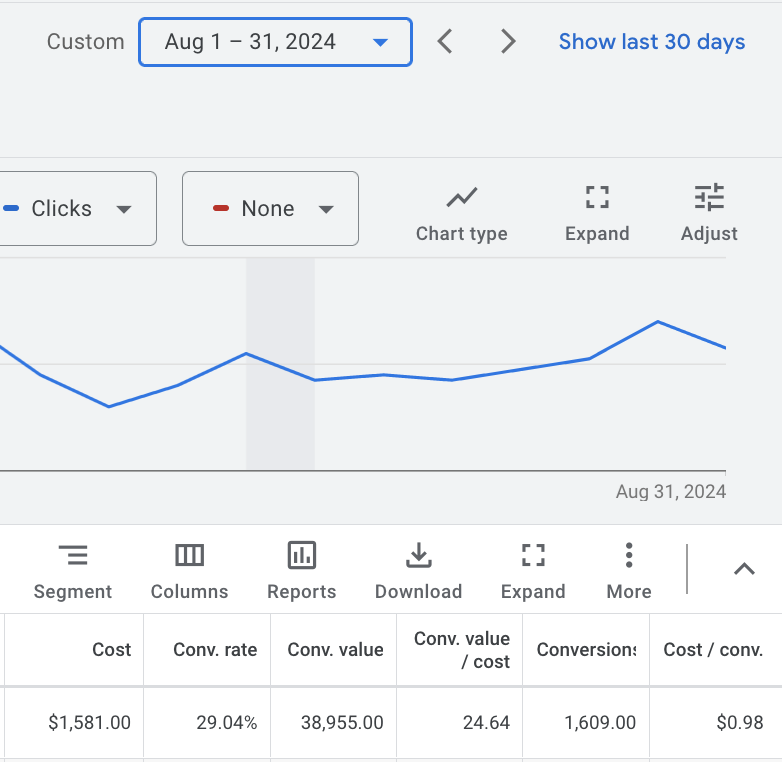Download the table data
This screenshot has width=782, height=762.
point(418,571)
